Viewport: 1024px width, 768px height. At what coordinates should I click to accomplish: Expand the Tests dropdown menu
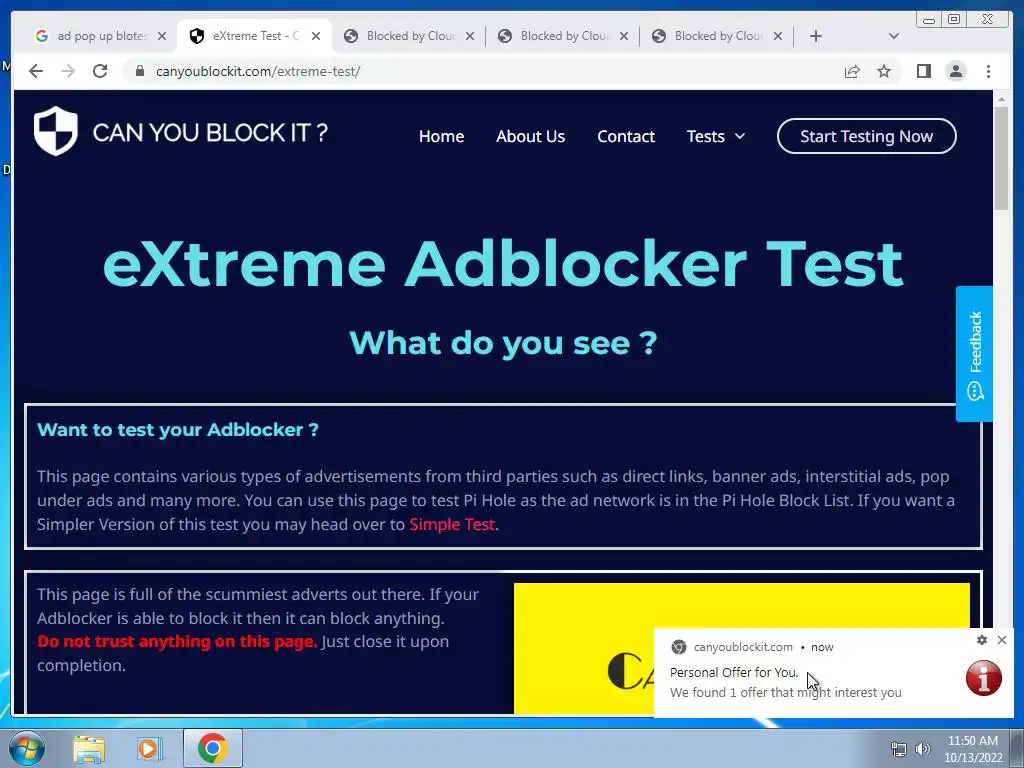715,136
